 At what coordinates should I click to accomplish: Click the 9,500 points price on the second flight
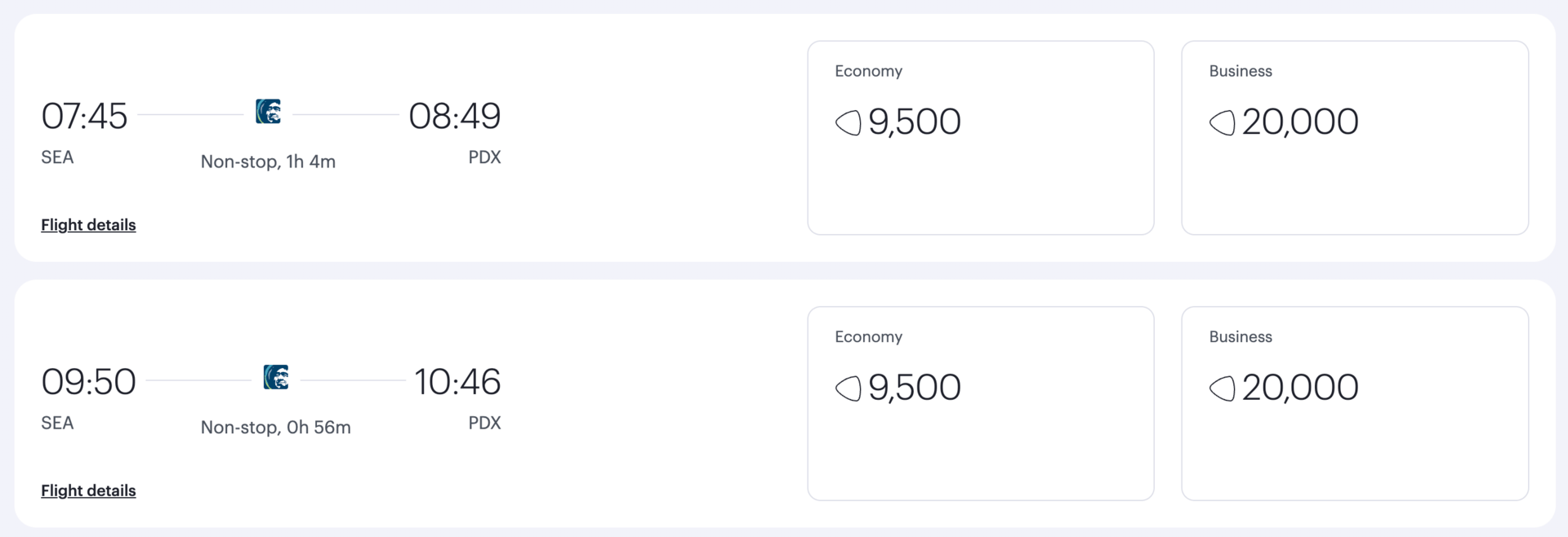915,388
